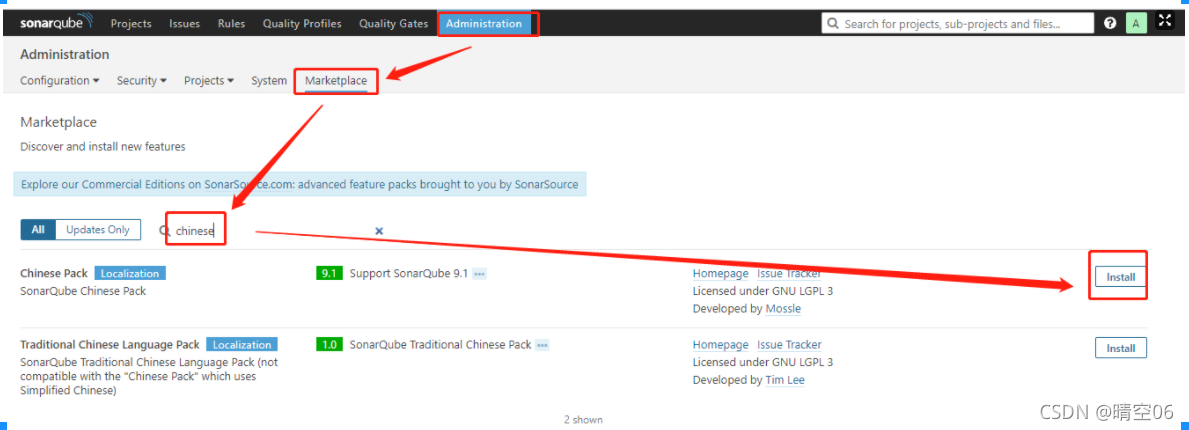Click Traditional Chinese Language Pack title
This screenshot has width=1189, height=430.
[110, 344]
